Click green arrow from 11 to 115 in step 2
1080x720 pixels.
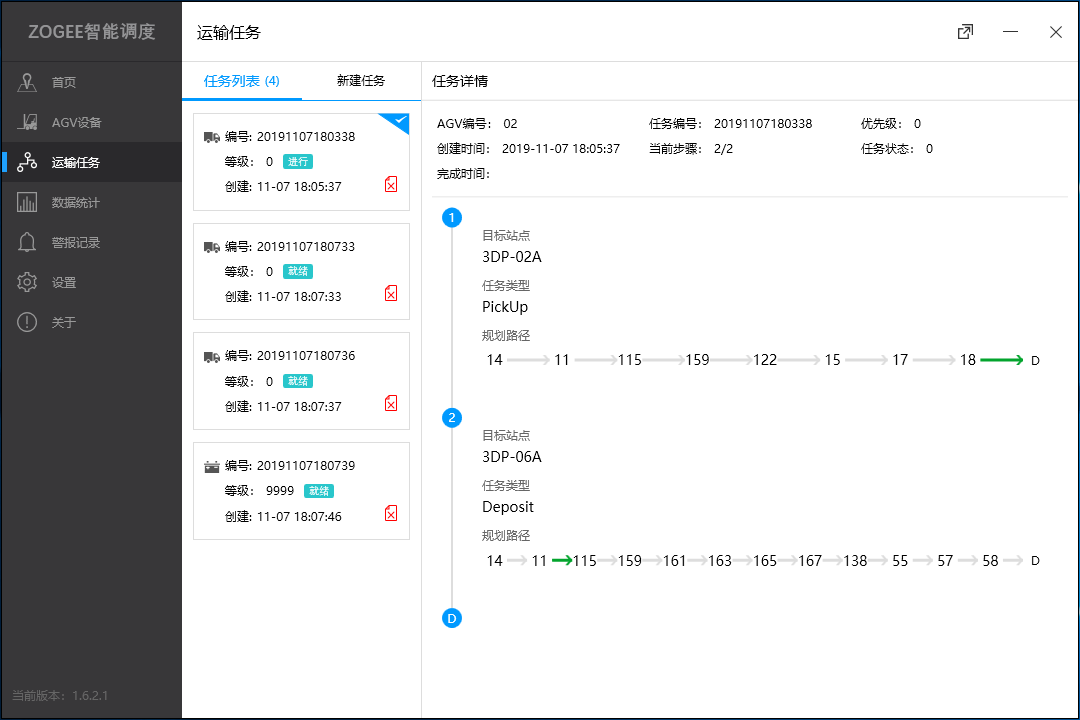point(562,560)
